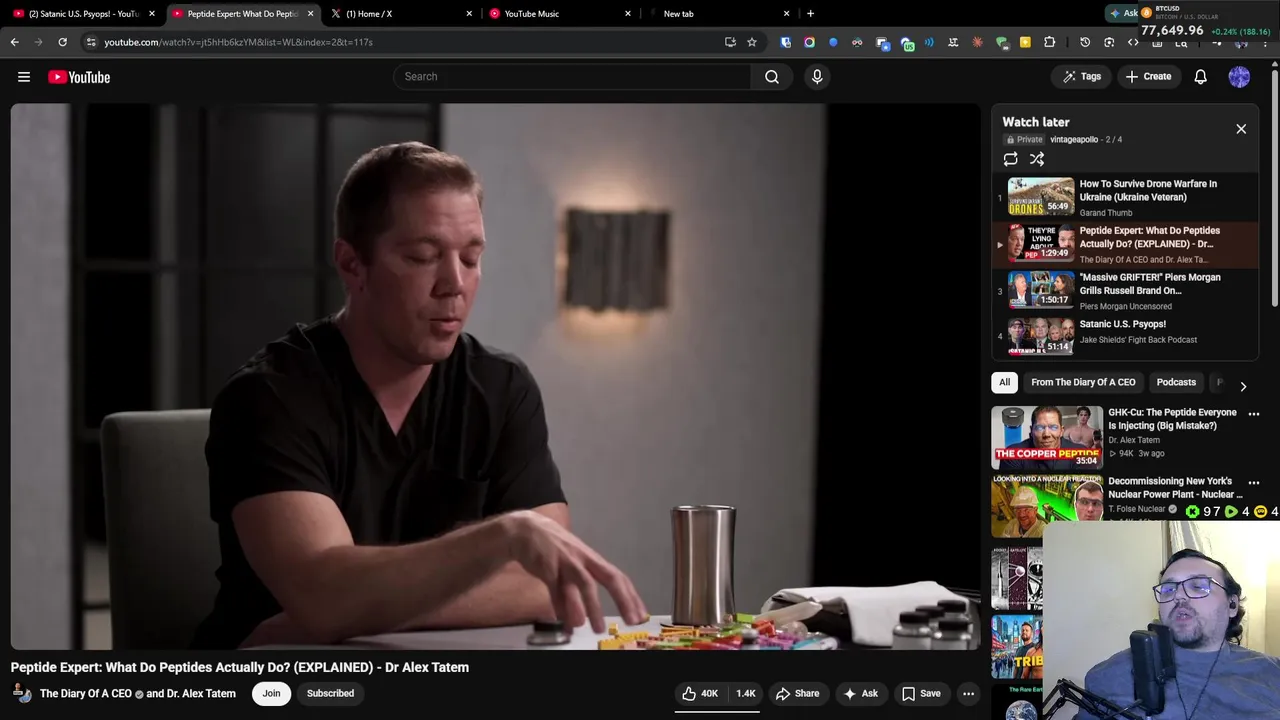Image resolution: width=1280 pixels, height=720 pixels.
Task: Dislike the video next to 1.4K
Action: [x=745, y=693]
